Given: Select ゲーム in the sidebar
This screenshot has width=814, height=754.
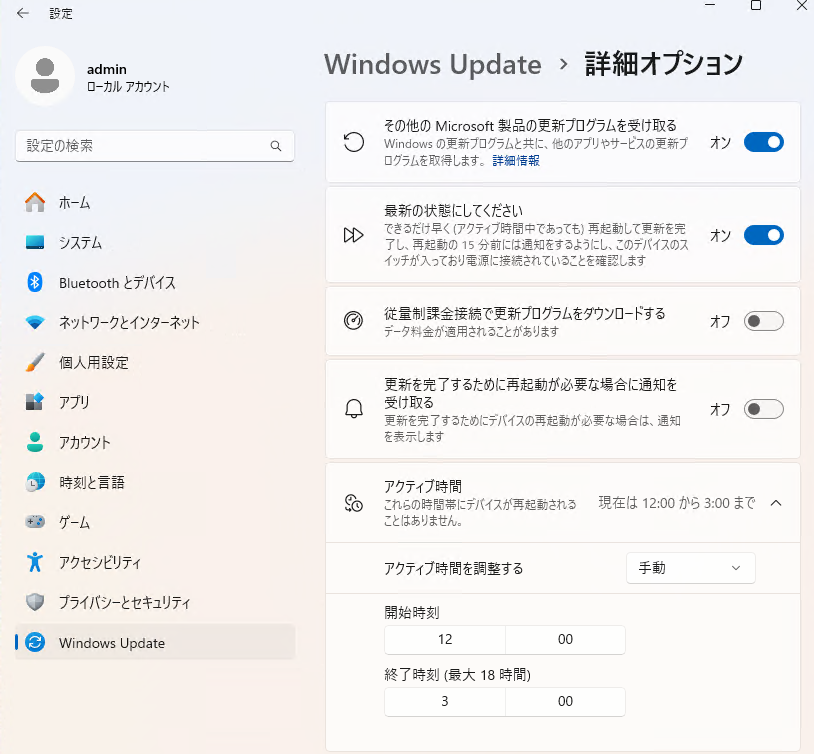Looking at the screenshot, I should tap(155, 521).
